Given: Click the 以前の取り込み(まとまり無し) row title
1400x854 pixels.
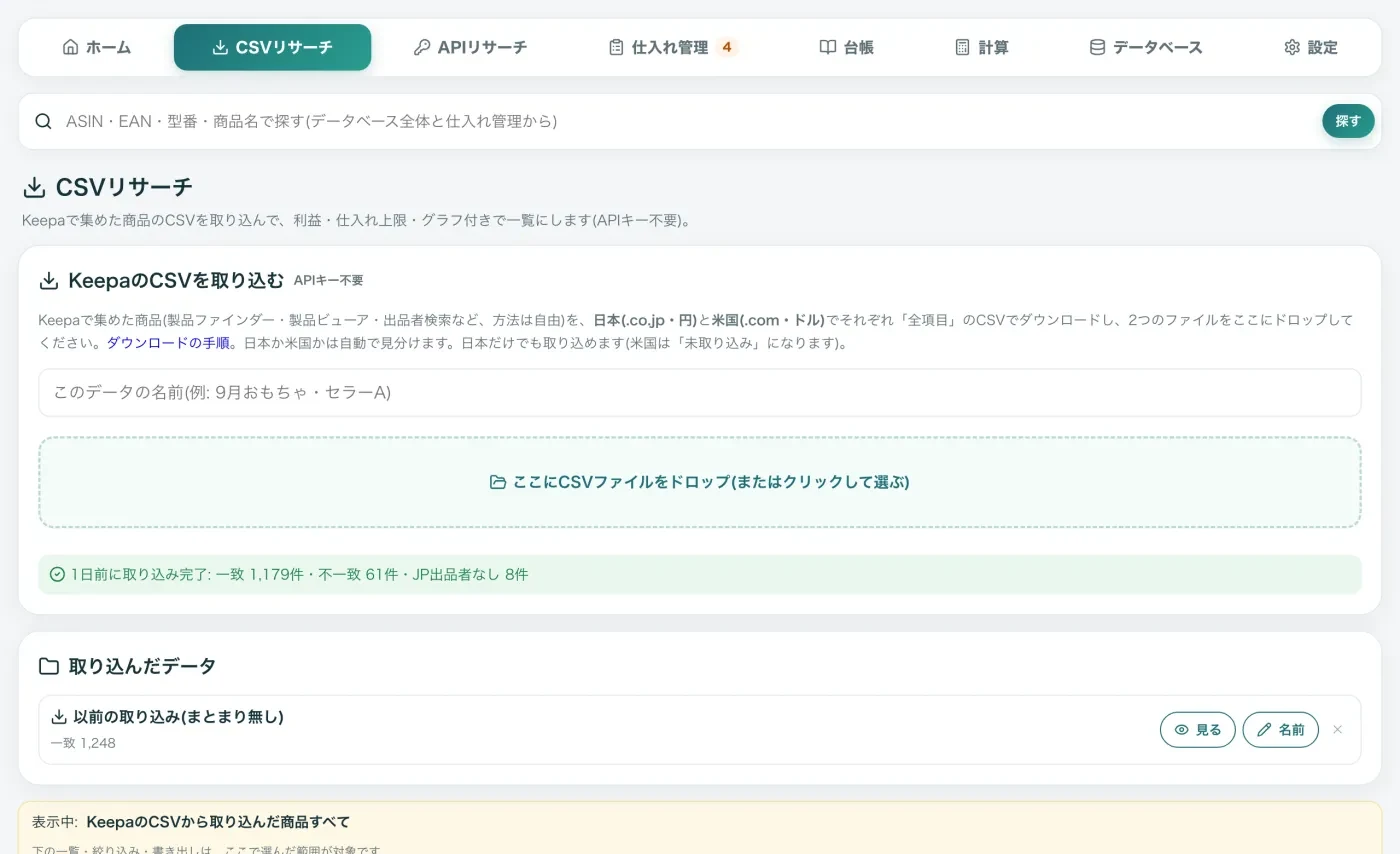Looking at the screenshot, I should click(179, 717).
